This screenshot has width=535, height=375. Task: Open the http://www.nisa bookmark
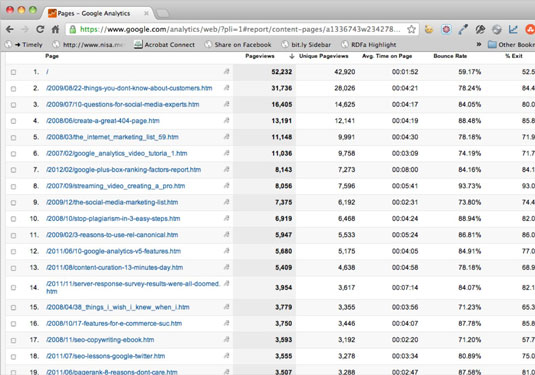88,44
